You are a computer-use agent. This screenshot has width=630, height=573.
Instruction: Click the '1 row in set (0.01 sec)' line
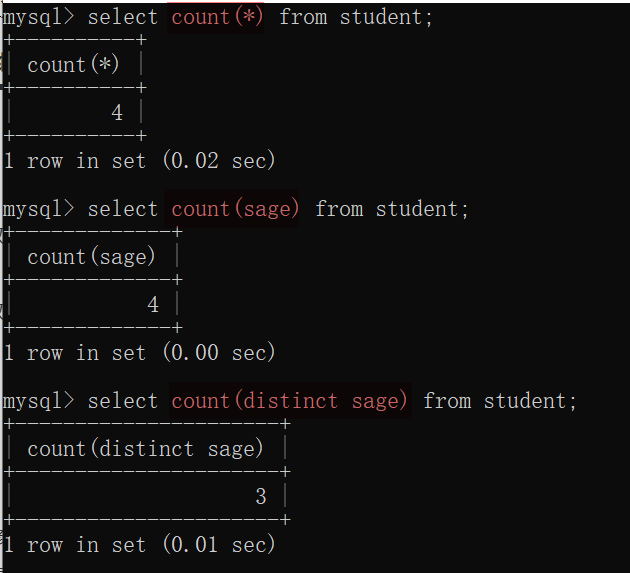point(139,545)
